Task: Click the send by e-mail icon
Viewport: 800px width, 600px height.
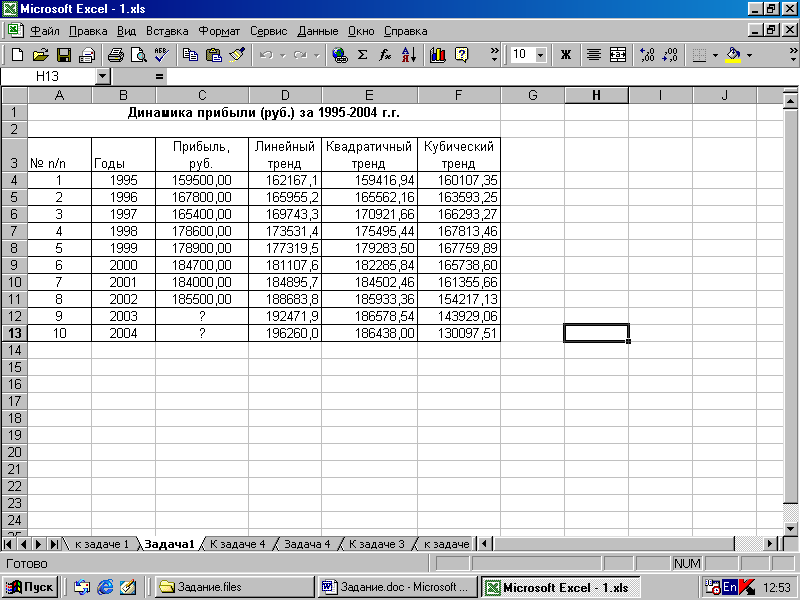Action: (x=87, y=55)
